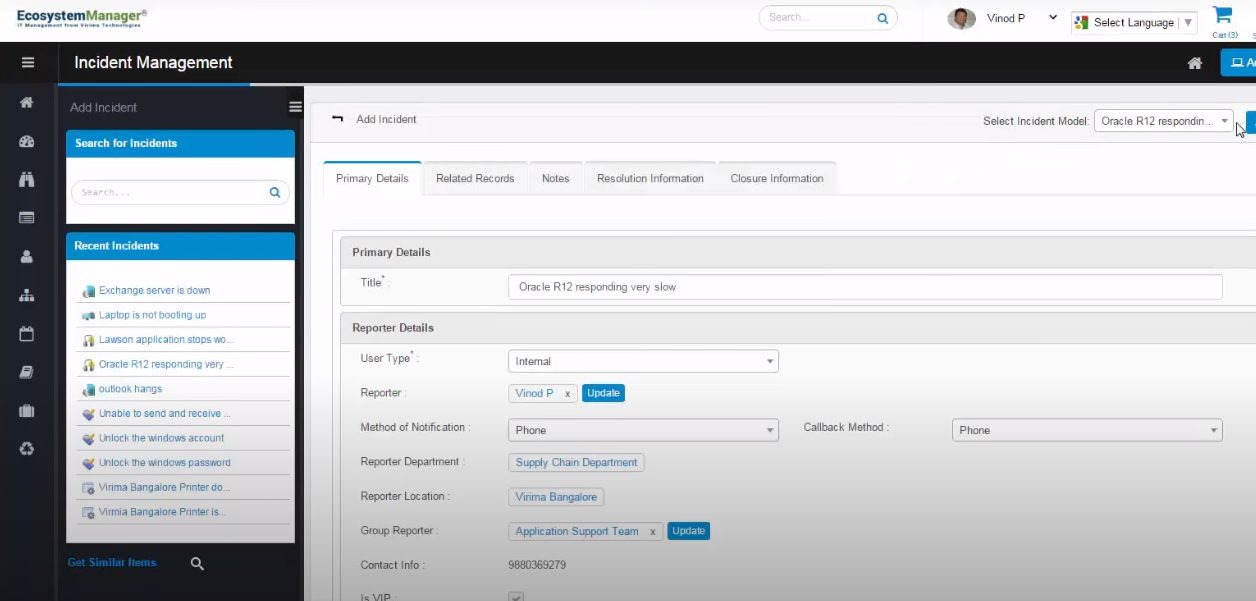Click the calendar icon in sidebar
This screenshot has height=601, width=1256.
(x=27, y=334)
